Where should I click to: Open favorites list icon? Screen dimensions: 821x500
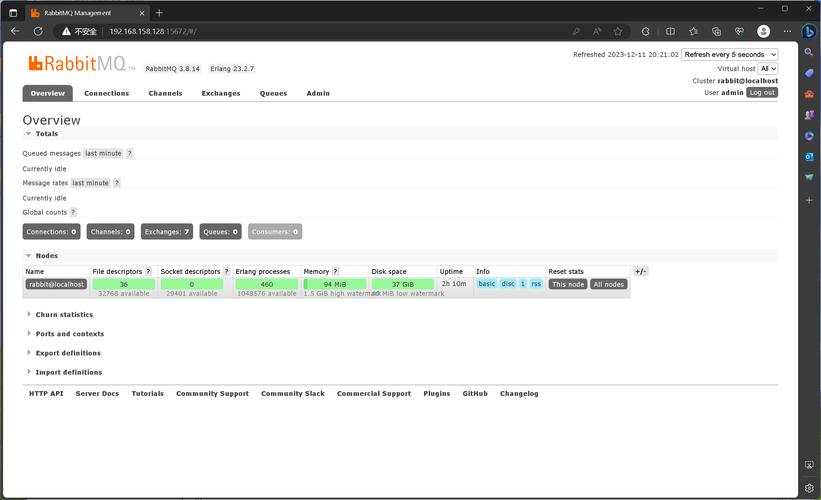pyautogui.click(x=694, y=31)
